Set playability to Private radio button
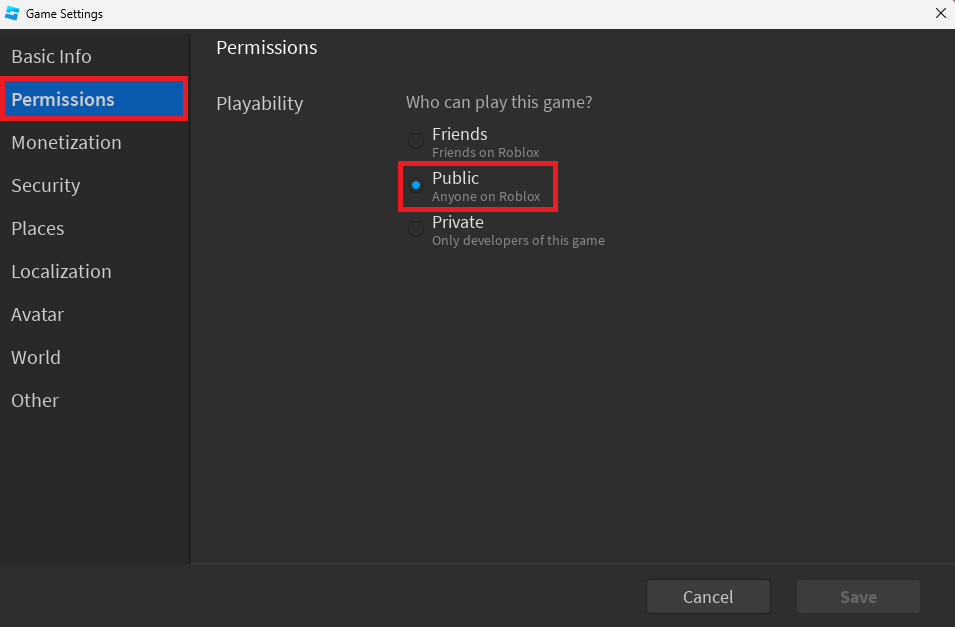Screen dimensions: 955x627 coord(416,229)
